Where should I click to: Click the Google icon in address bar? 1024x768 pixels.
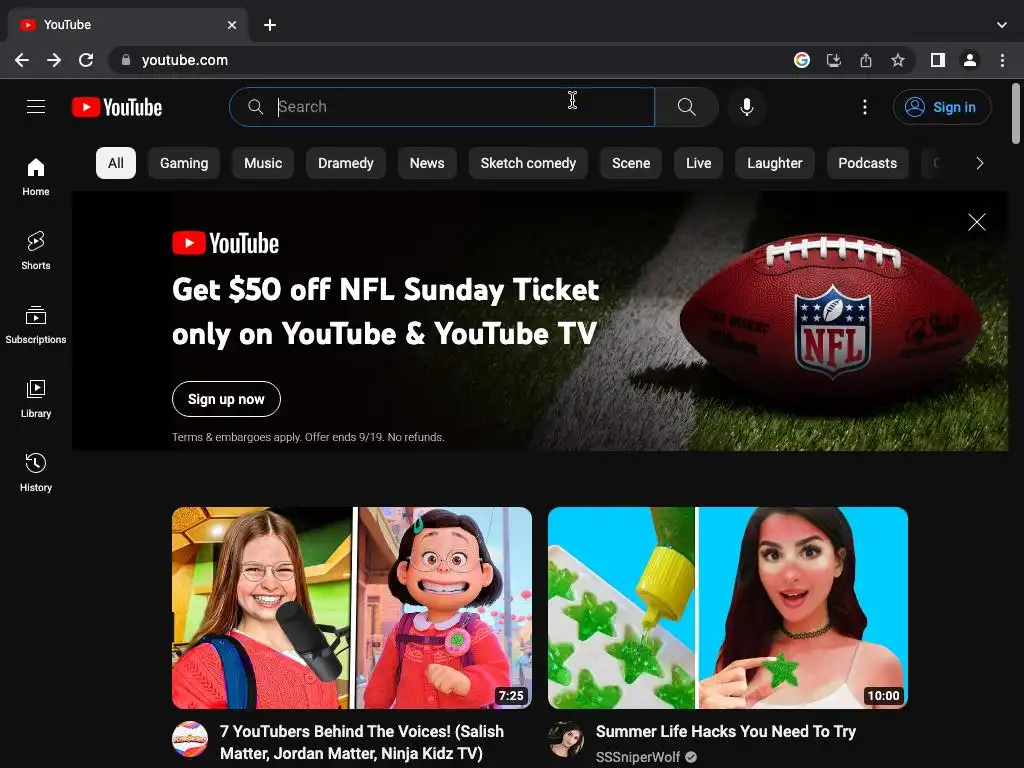802,60
